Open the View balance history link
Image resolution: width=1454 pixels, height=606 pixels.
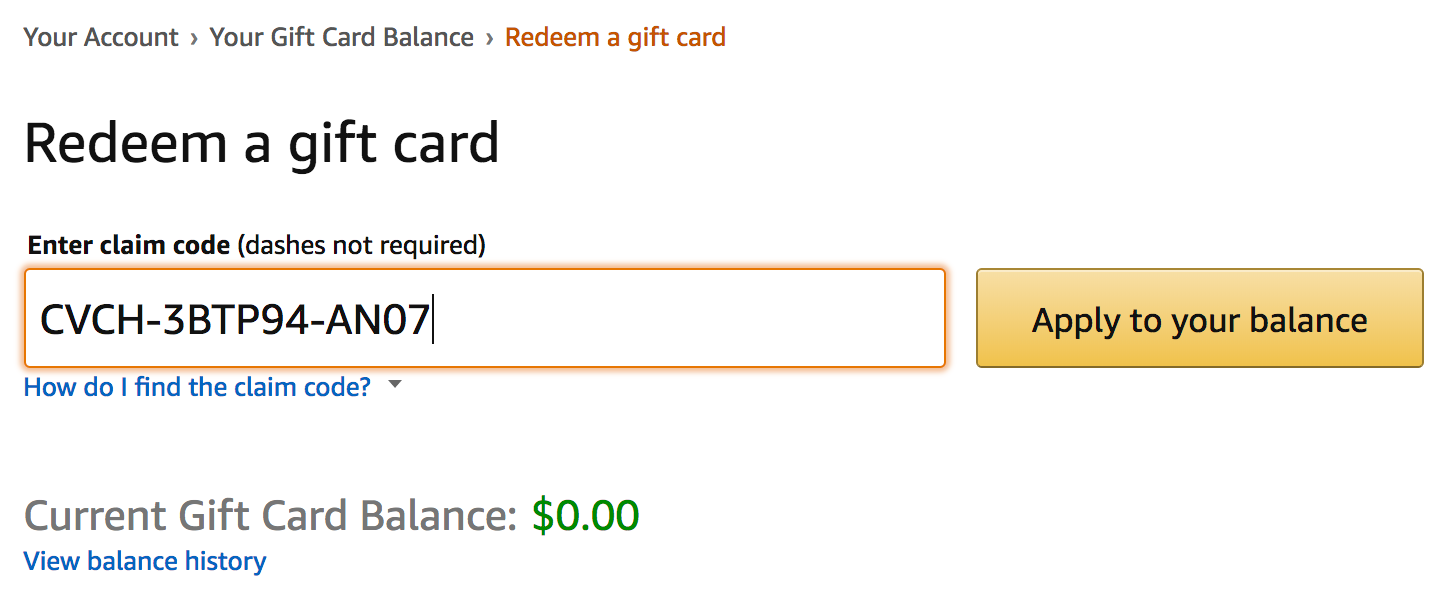pyautogui.click(x=145, y=561)
